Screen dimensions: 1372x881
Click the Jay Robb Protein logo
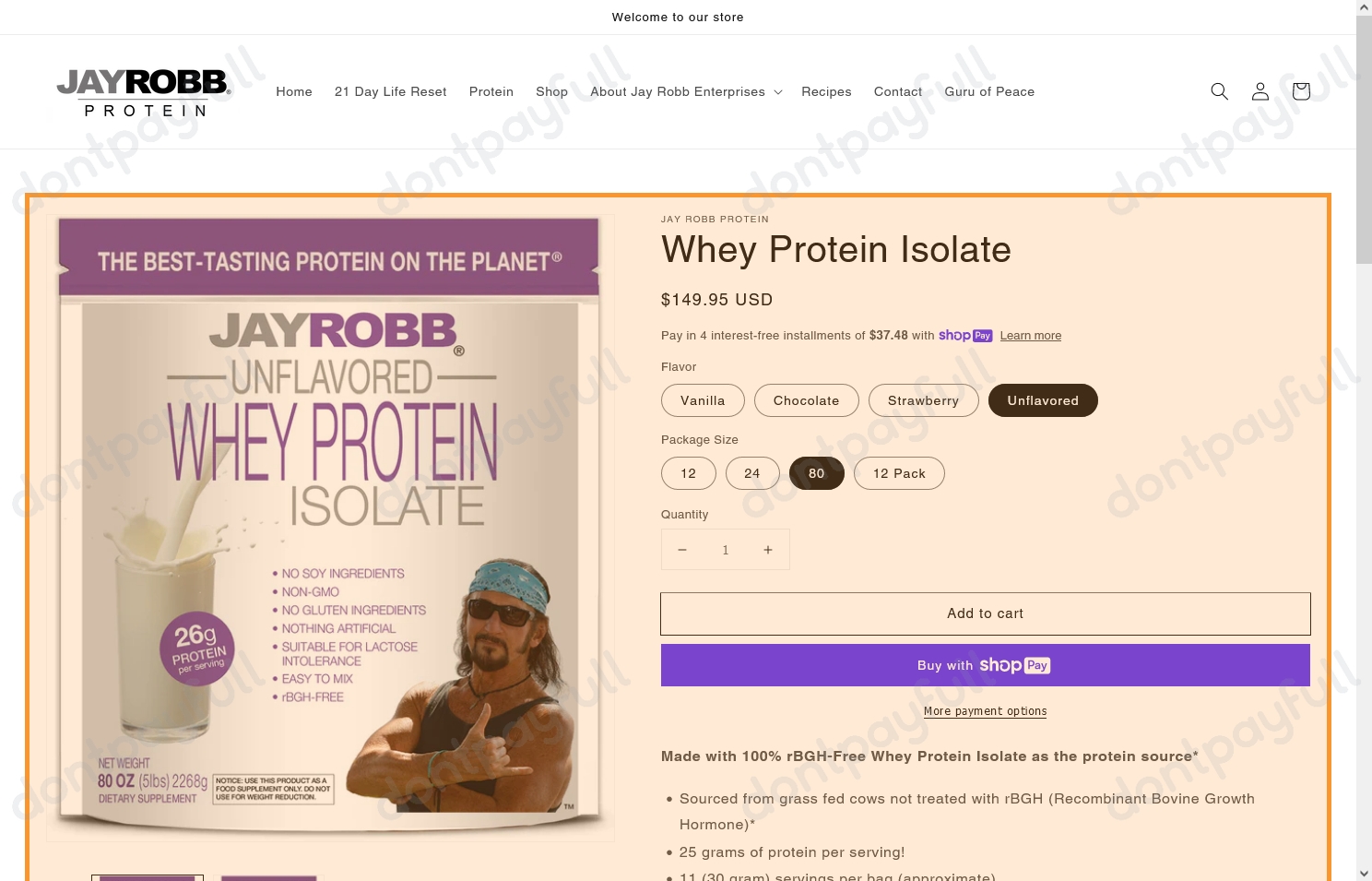tap(144, 91)
